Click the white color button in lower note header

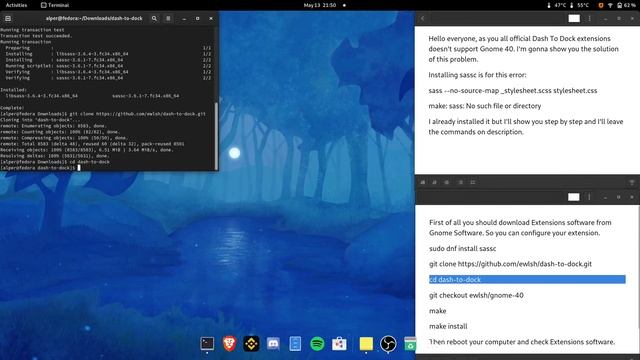pyautogui.click(x=573, y=197)
